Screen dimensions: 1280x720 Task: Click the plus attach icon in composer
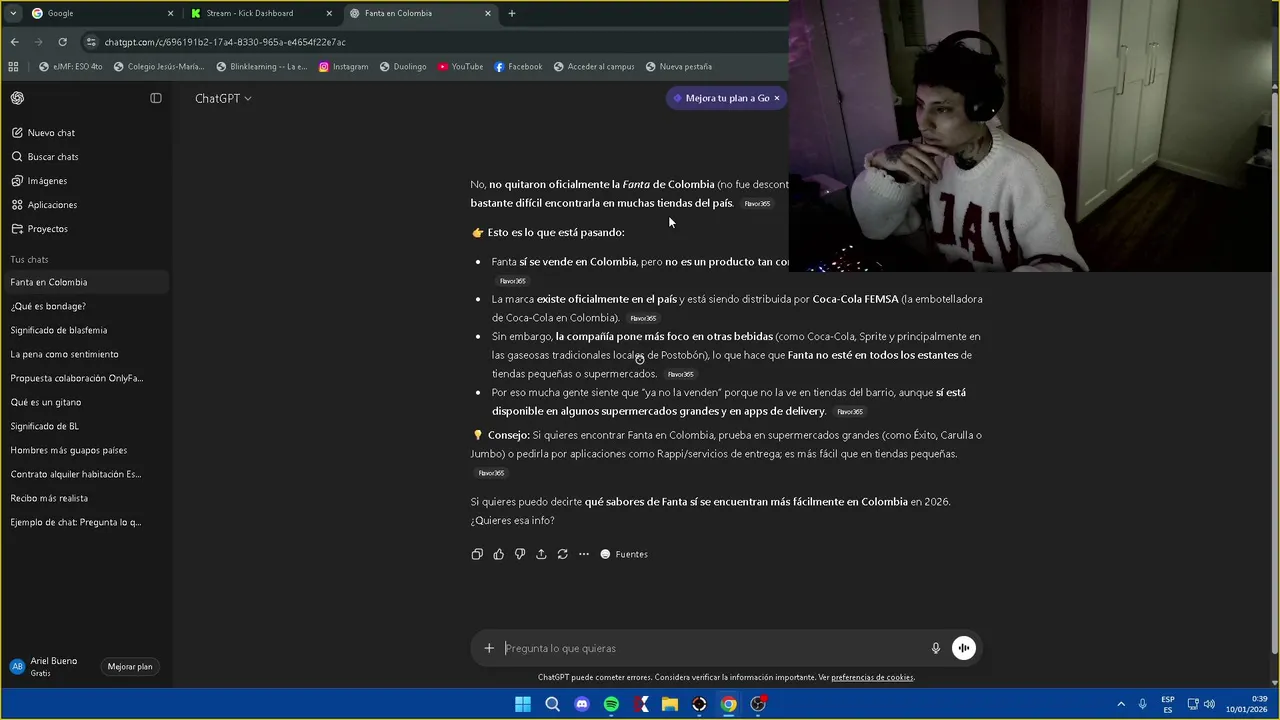point(489,648)
